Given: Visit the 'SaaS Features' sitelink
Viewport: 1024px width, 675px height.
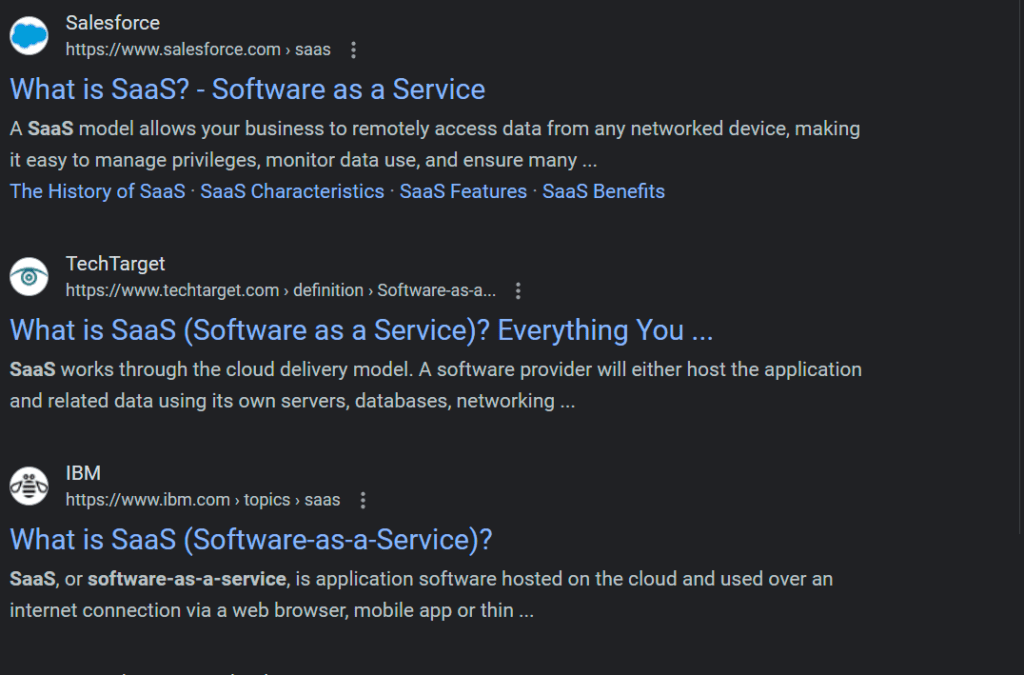Looking at the screenshot, I should (463, 191).
